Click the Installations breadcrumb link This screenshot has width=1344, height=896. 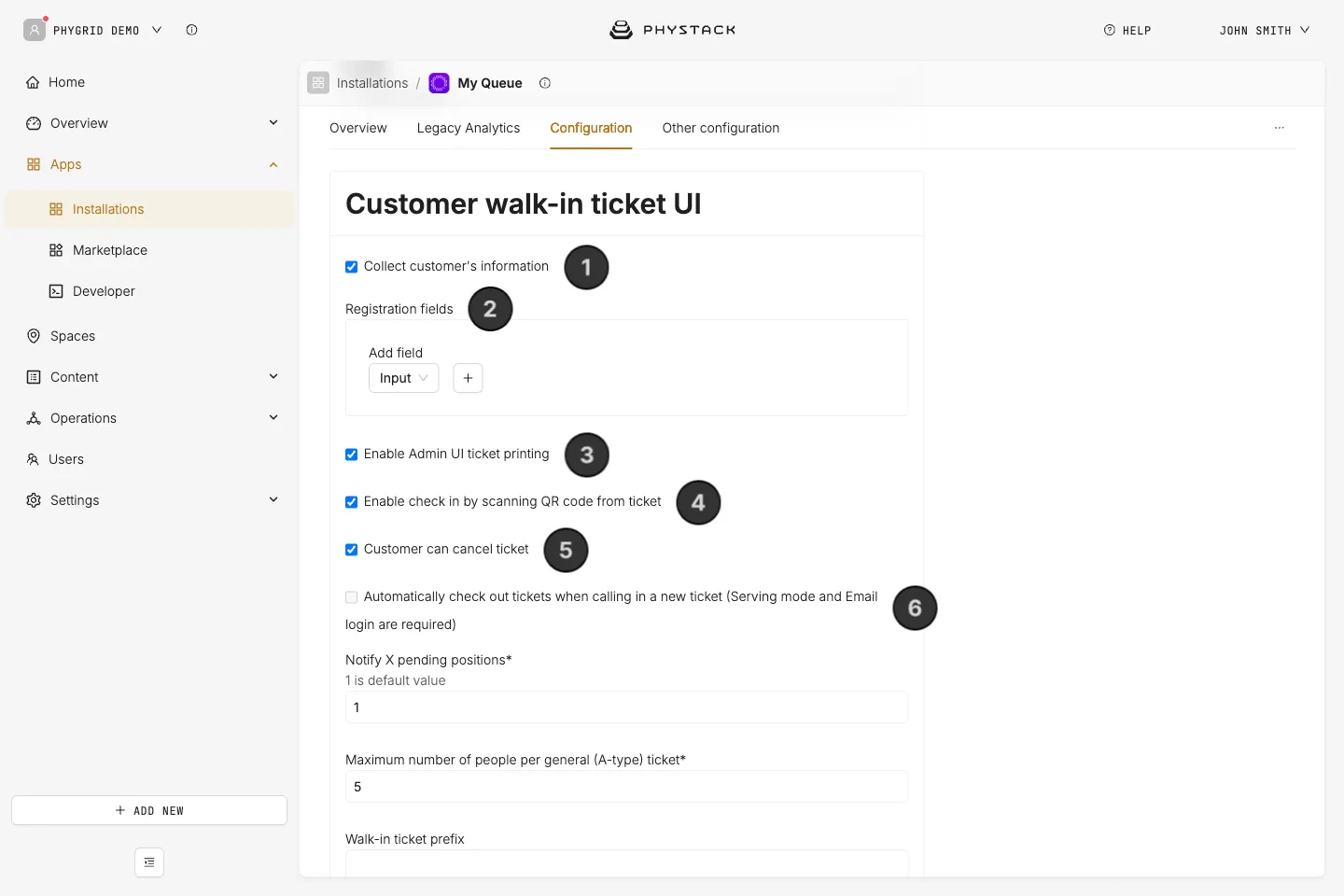[372, 83]
